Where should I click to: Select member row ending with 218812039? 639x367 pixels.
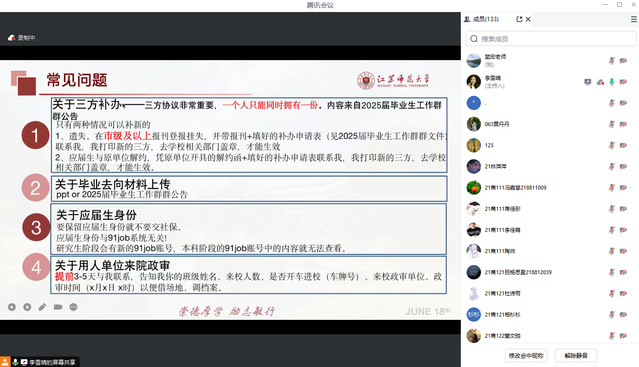[x=550, y=273]
